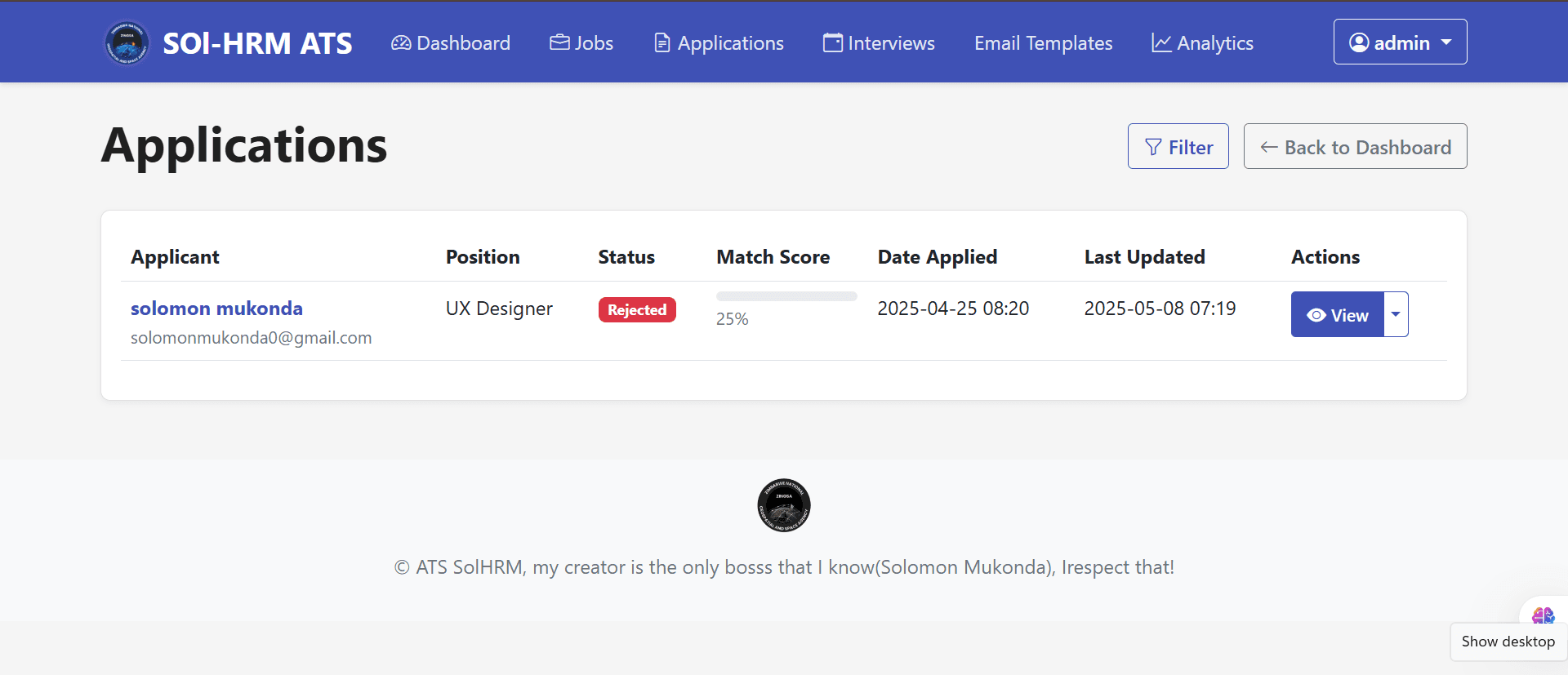Open the SOI-HRM ATS brand link
1568x675 pixels.
click(228, 42)
